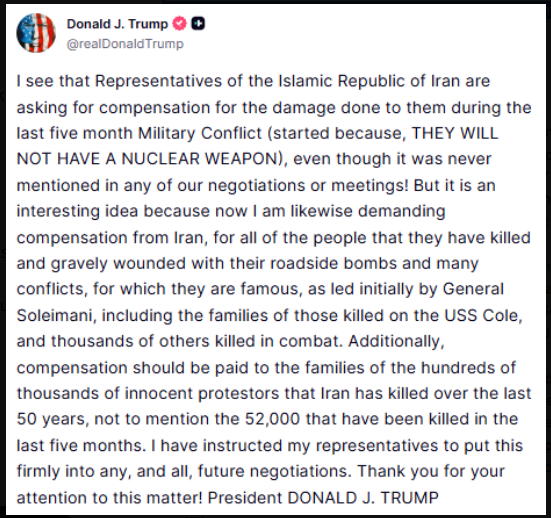Click the words 'interesting idea' in post
Image resolution: width=551 pixels, height=518 pixels.
point(77,211)
